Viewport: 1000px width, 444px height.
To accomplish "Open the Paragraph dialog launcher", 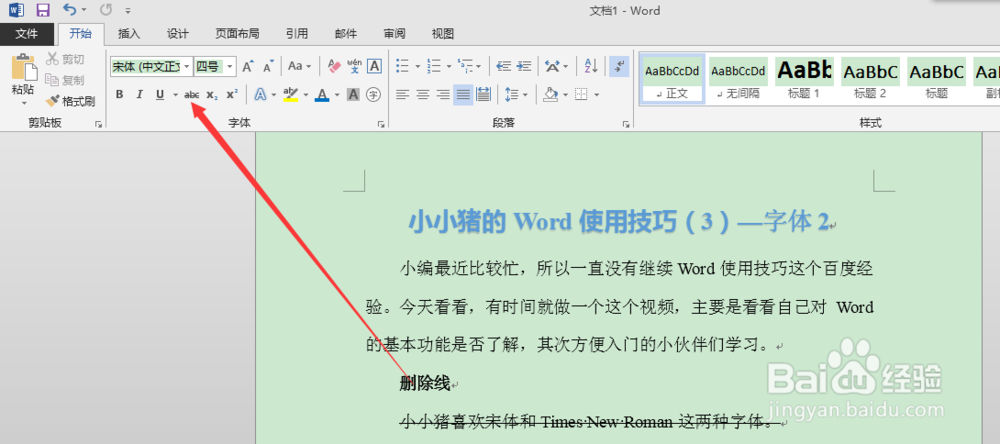I will [x=626, y=124].
